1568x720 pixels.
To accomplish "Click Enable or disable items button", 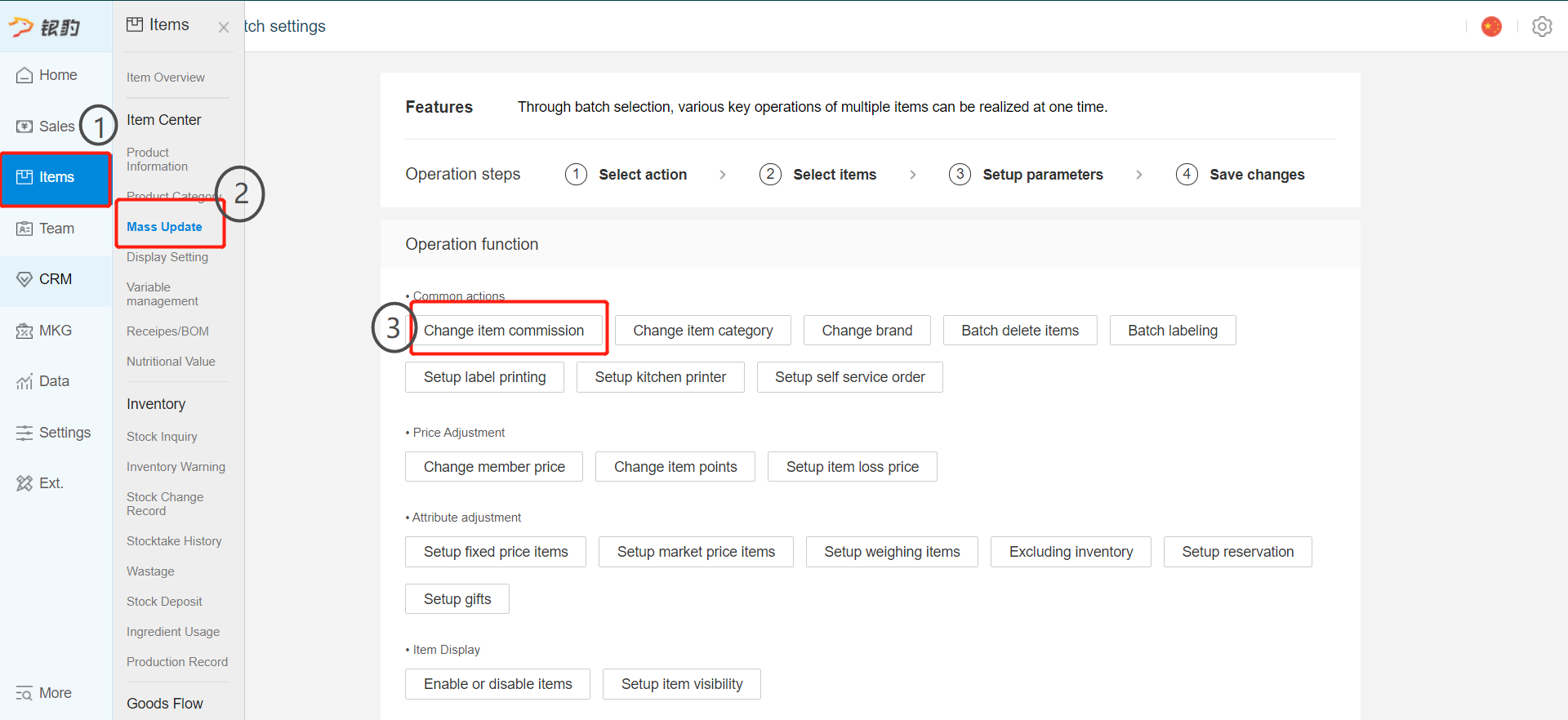I will (x=498, y=684).
